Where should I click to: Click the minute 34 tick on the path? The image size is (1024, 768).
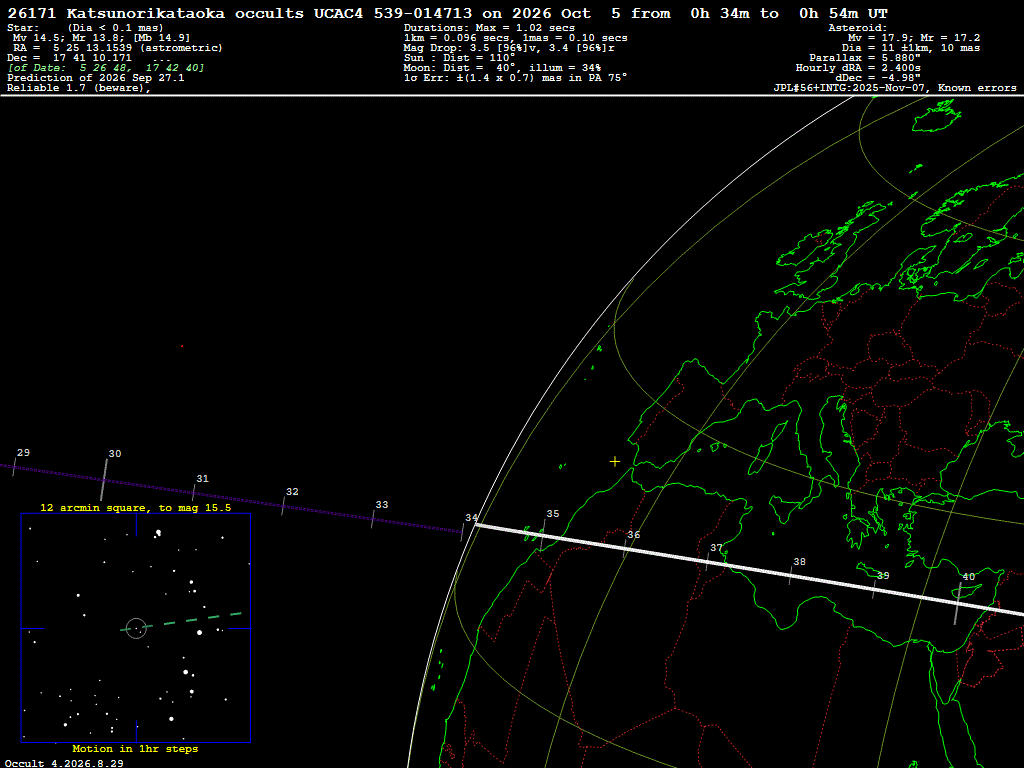(463, 530)
